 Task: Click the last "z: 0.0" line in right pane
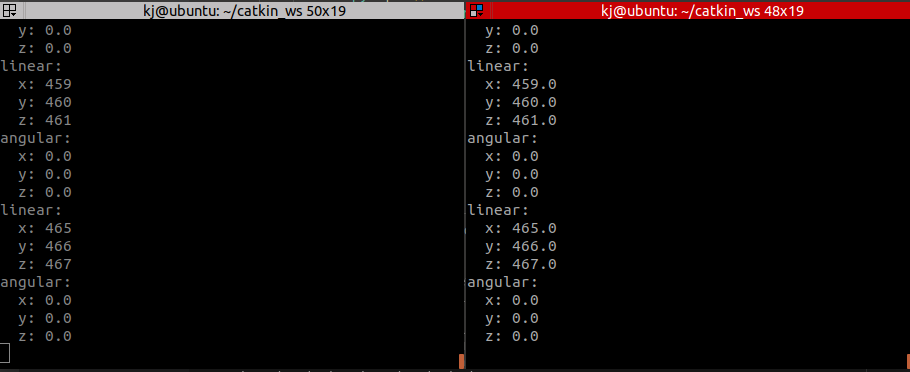(512, 336)
